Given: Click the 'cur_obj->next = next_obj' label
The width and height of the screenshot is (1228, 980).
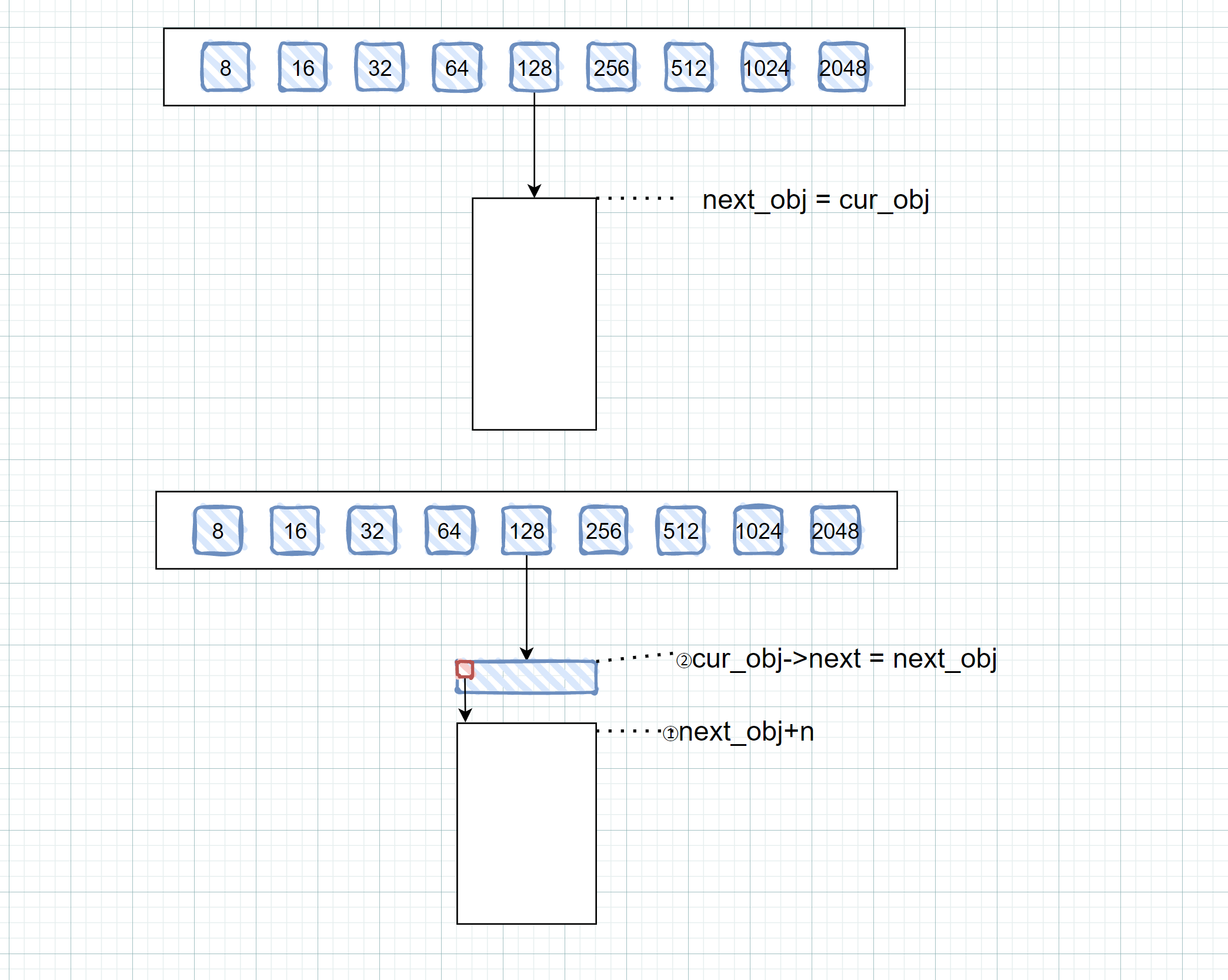Looking at the screenshot, I should coord(841,659).
